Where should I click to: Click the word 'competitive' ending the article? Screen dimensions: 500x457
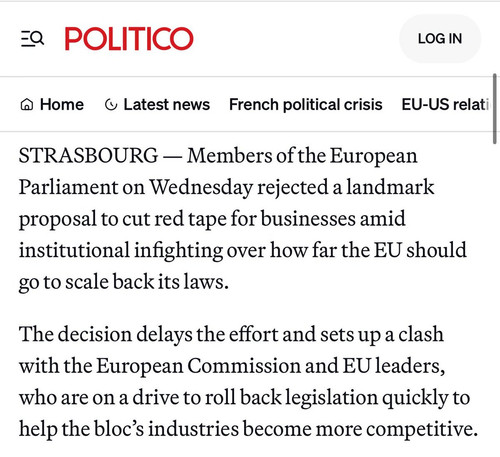pos(422,429)
